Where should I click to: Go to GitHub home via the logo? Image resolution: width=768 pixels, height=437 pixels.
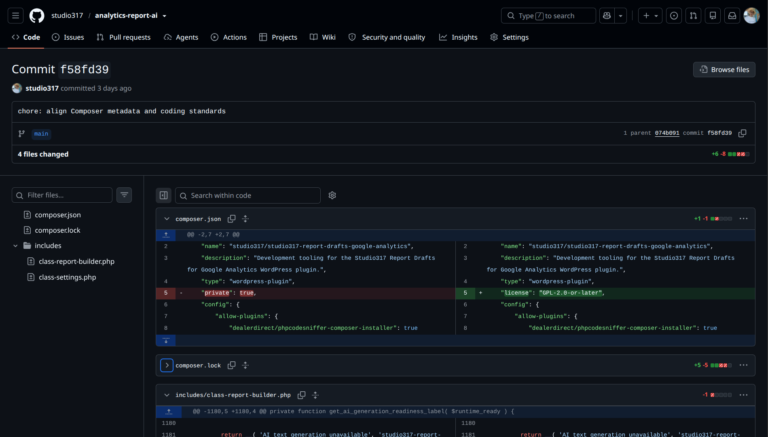[37, 16]
